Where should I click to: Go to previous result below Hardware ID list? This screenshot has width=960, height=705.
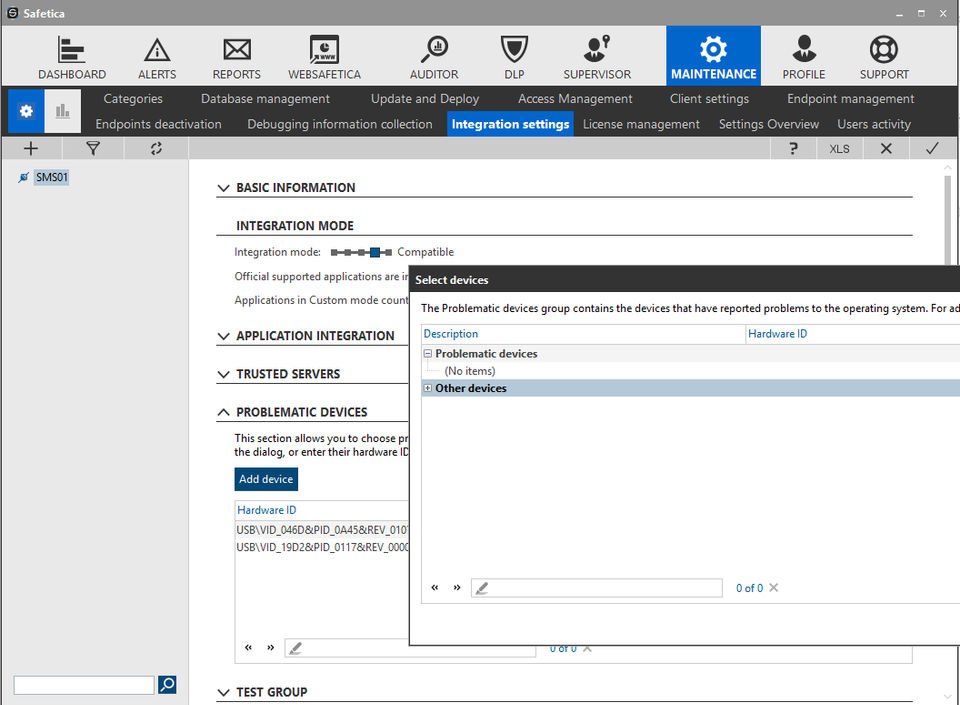(249, 647)
